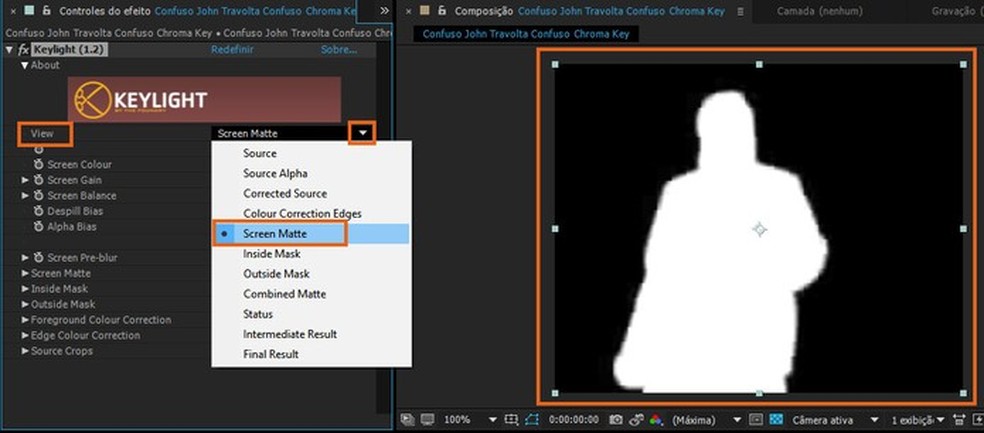Click the snapshot camera icon
Screen dimensions: 984x433
(617, 419)
